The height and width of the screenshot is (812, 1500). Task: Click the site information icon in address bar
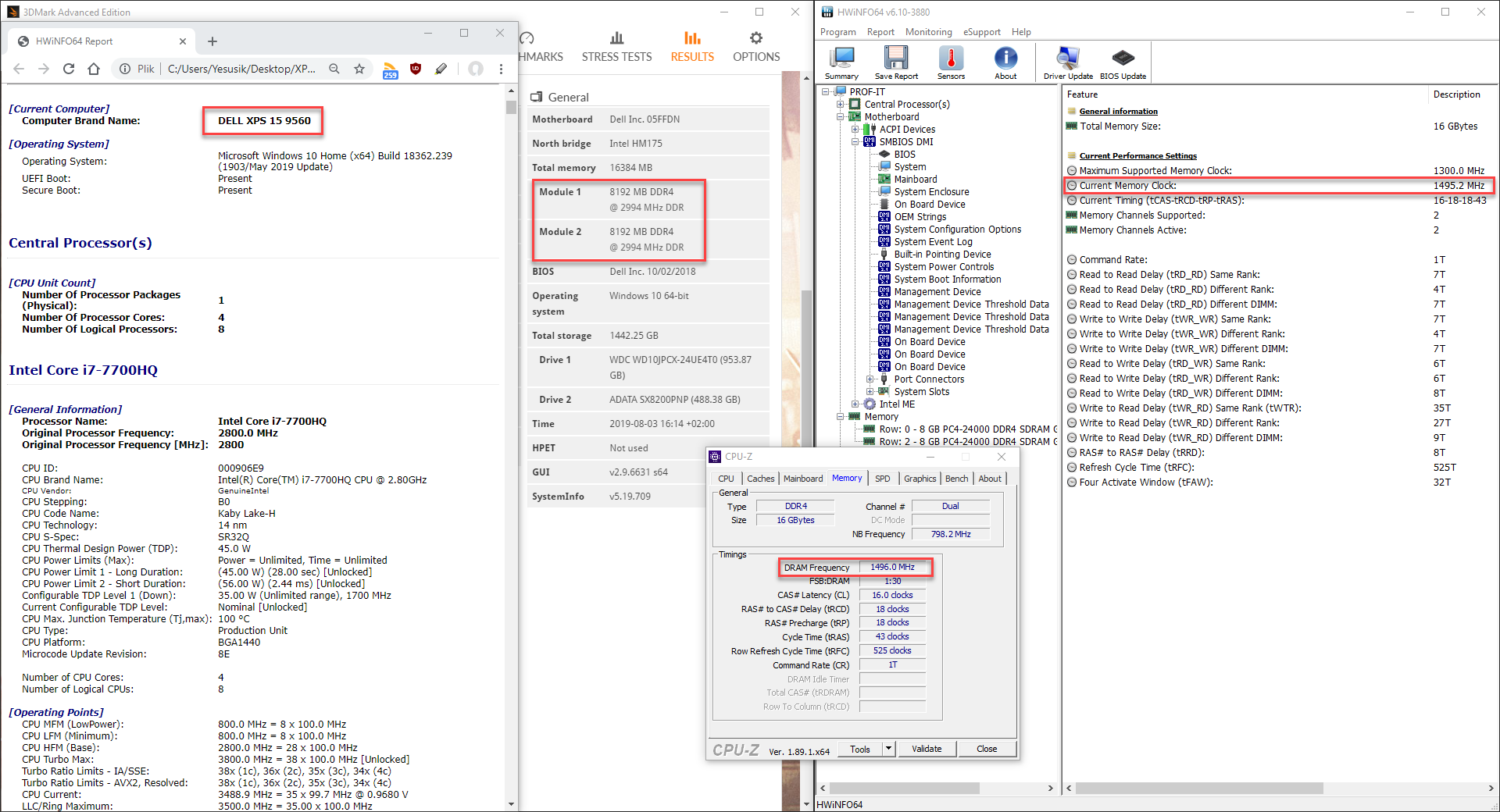[x=125, y=69]
